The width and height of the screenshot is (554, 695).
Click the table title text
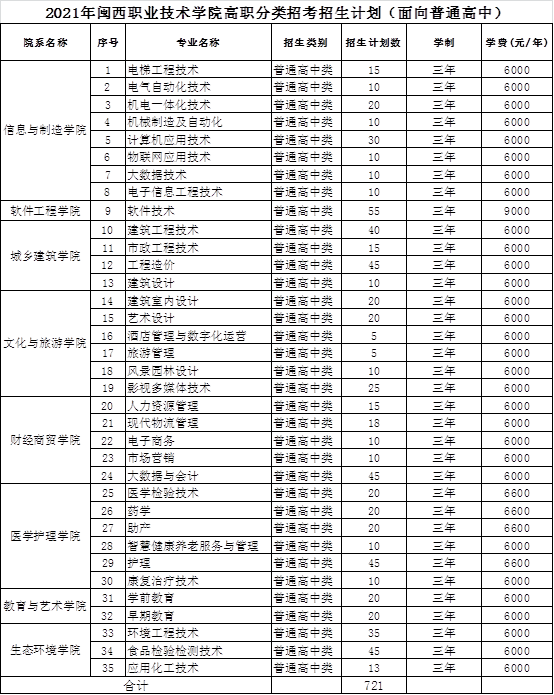coord(274,12)
